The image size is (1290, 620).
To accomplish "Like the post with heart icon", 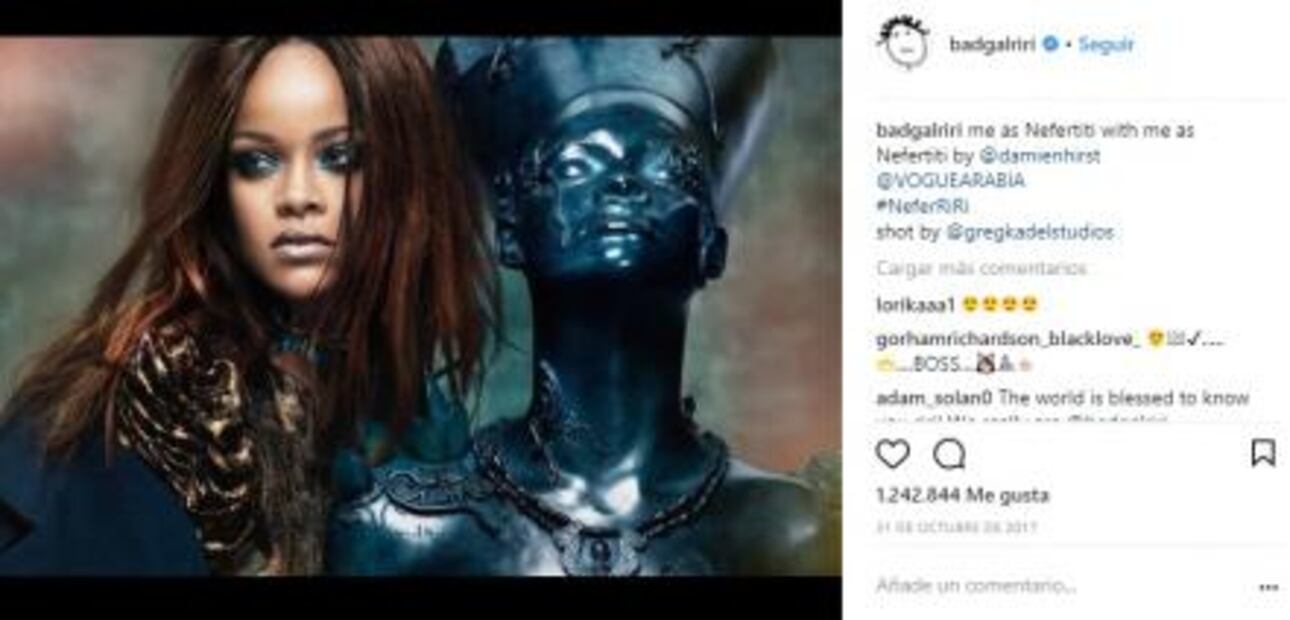I will click(x=893, y=454).
